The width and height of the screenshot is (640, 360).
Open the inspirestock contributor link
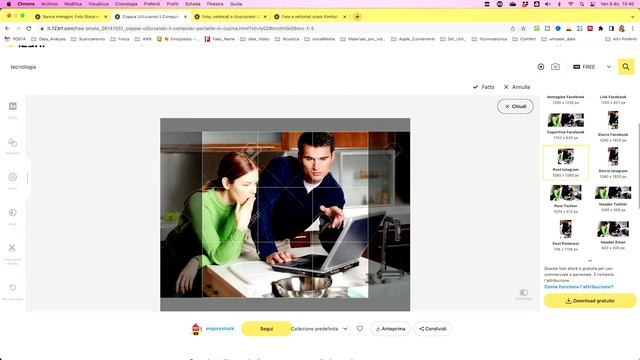(x=220, y=329)
